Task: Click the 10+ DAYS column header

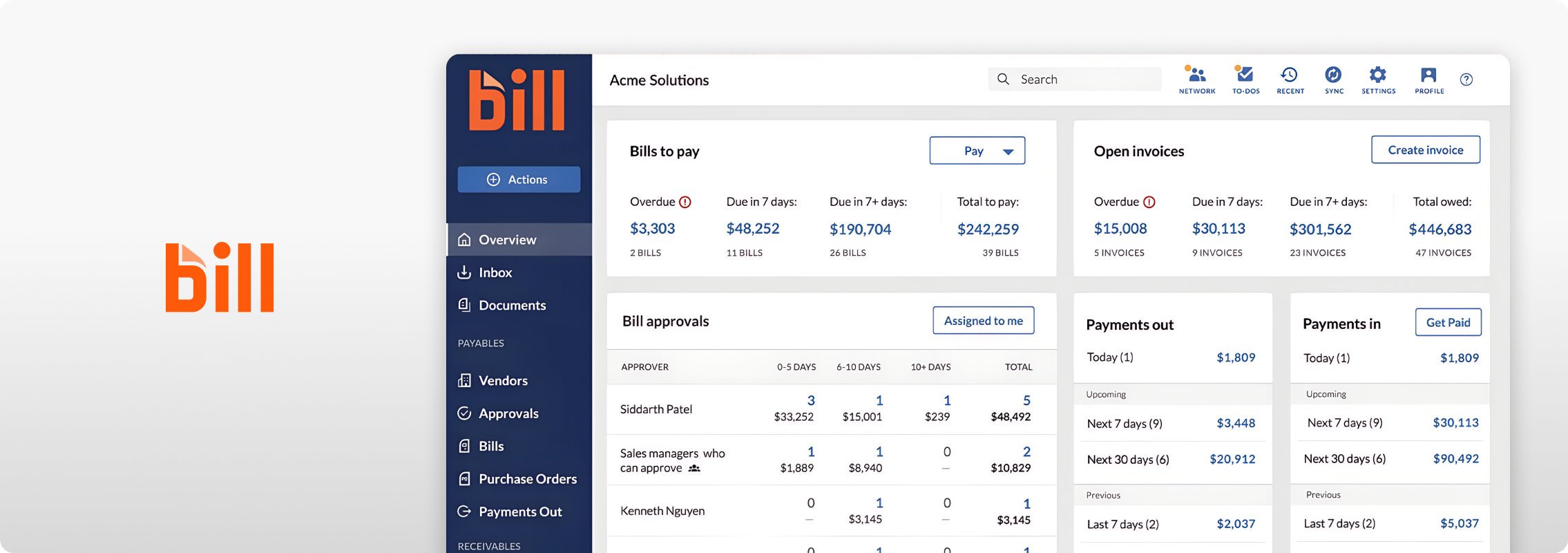Action: point(930,367)
